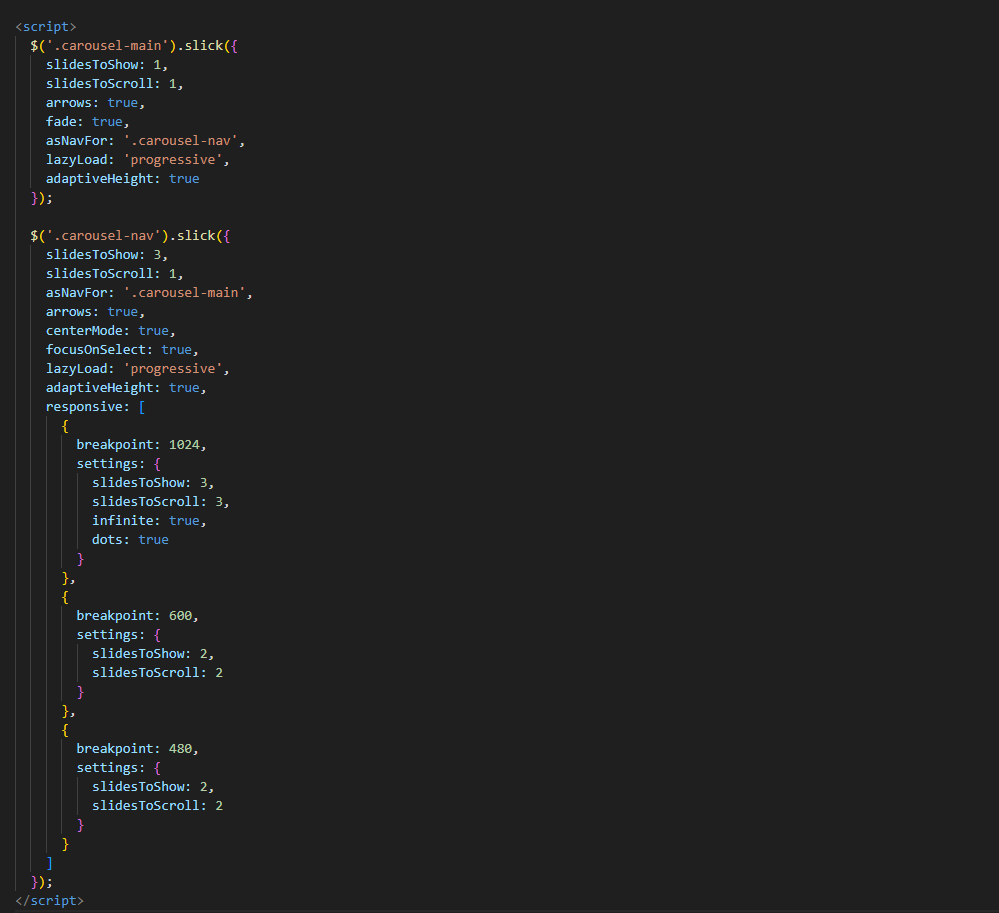Click the closing </script> tag

49,900
